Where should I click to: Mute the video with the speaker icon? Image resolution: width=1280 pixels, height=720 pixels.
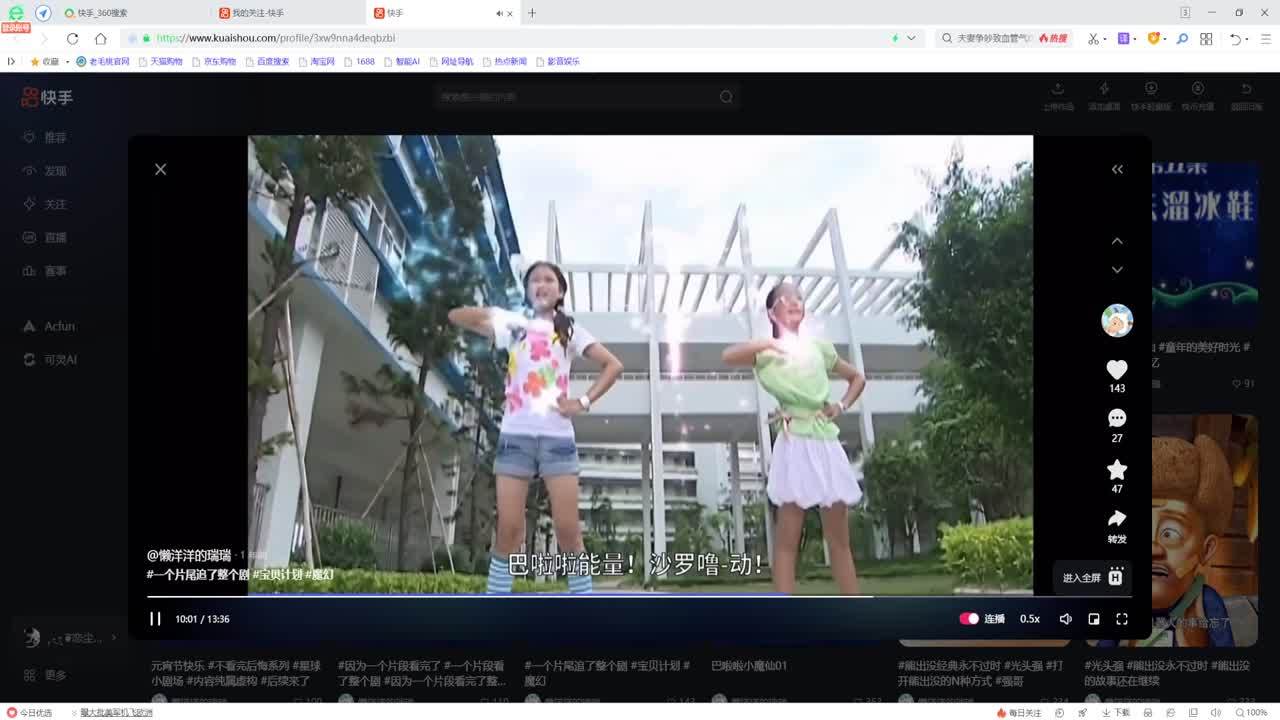1065,619
